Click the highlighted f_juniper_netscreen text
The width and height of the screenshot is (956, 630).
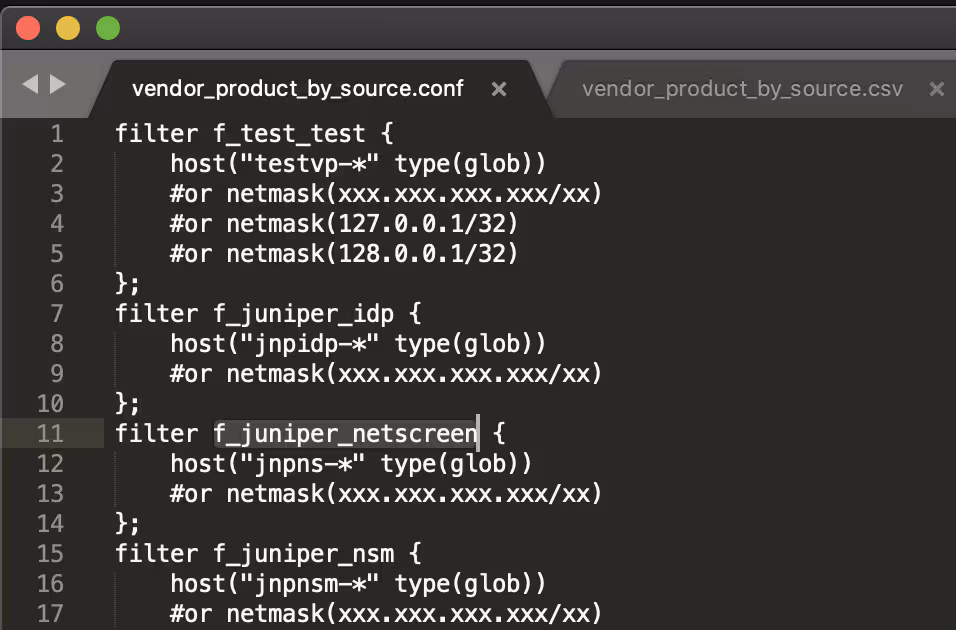pyautogui.click(x=346, y=433)
